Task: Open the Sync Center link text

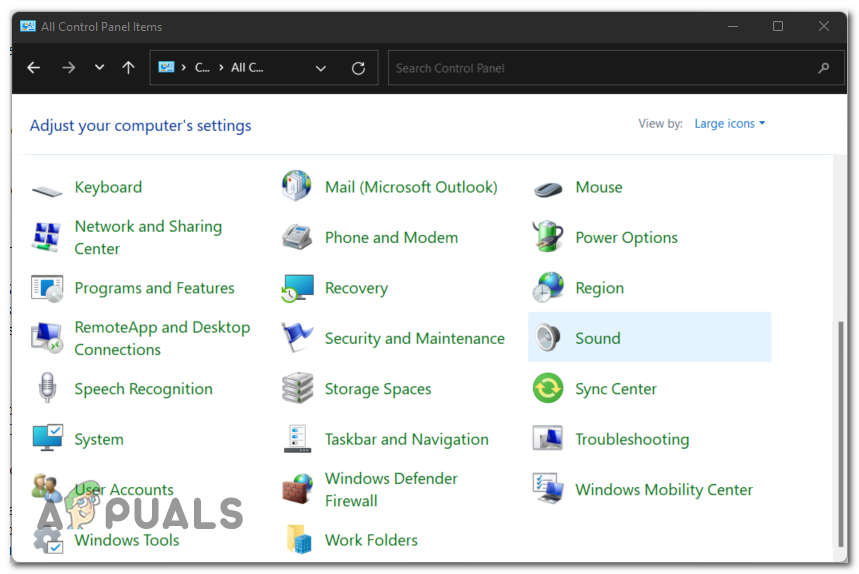Action: pyautogui.click(x=616, y=389)
